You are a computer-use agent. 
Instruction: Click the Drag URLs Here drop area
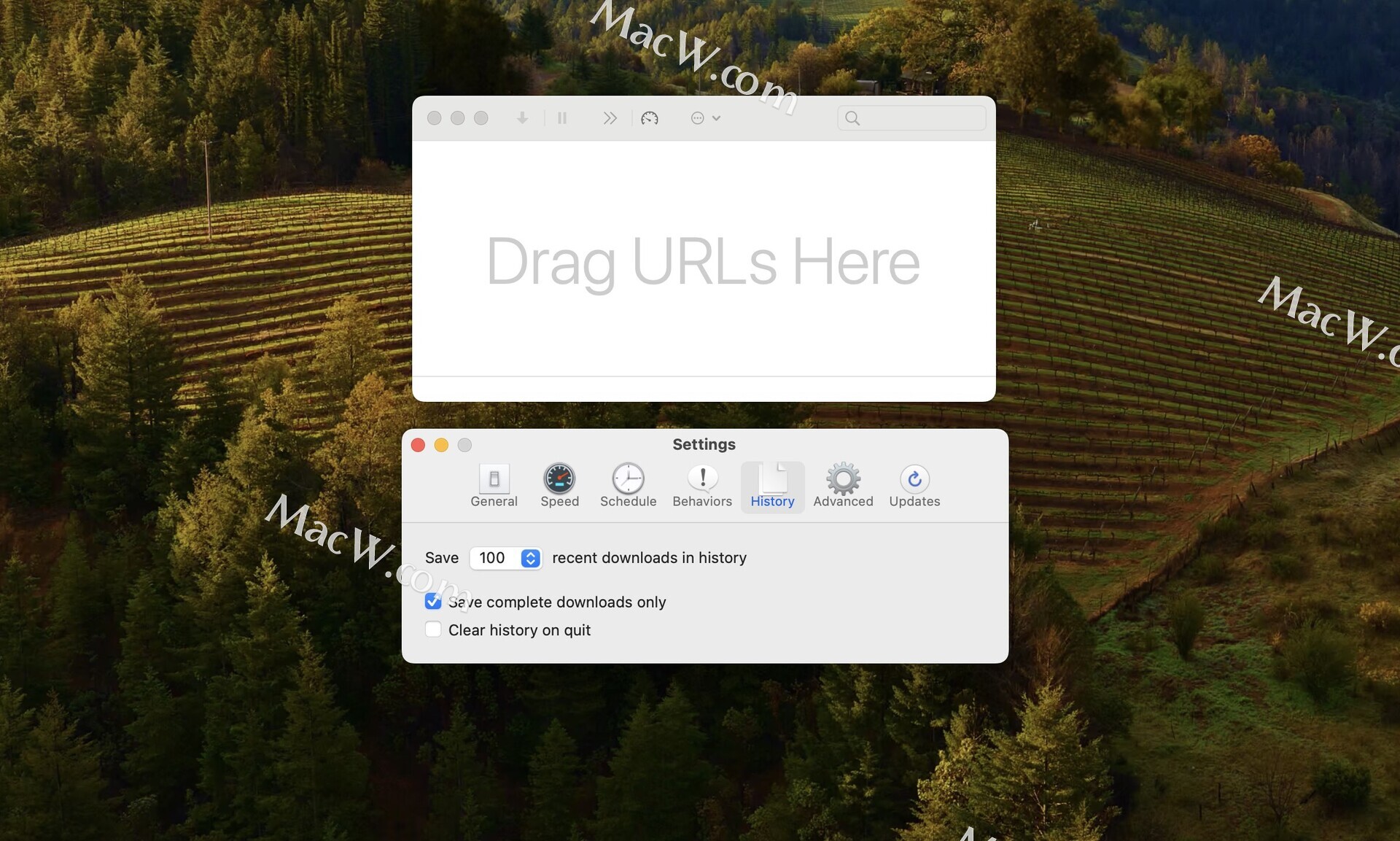704,259
